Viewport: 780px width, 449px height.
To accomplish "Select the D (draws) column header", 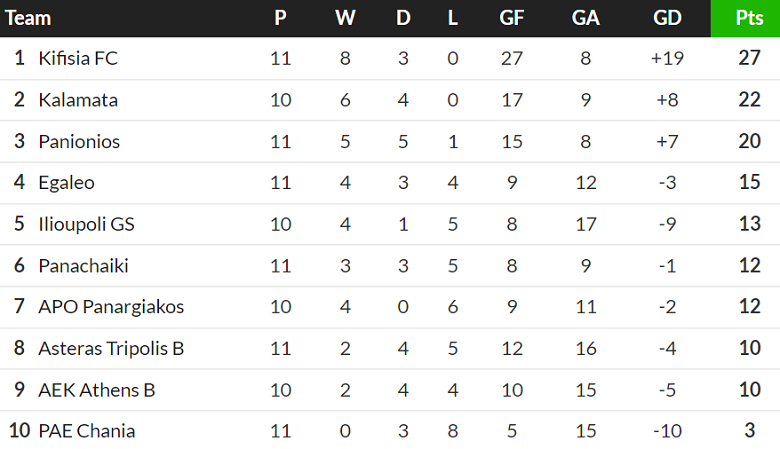I will pos(403,18).
